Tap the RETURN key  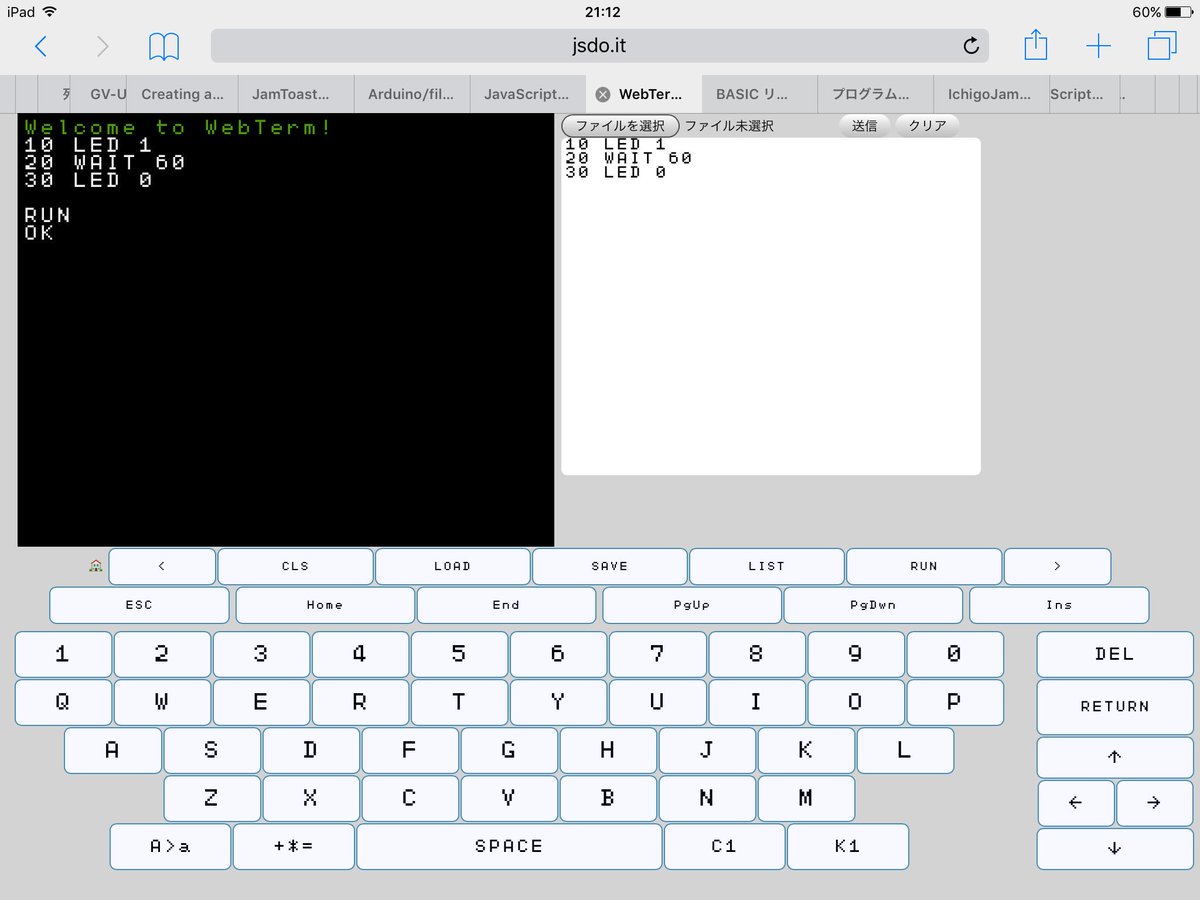(x=1115, y=707)
